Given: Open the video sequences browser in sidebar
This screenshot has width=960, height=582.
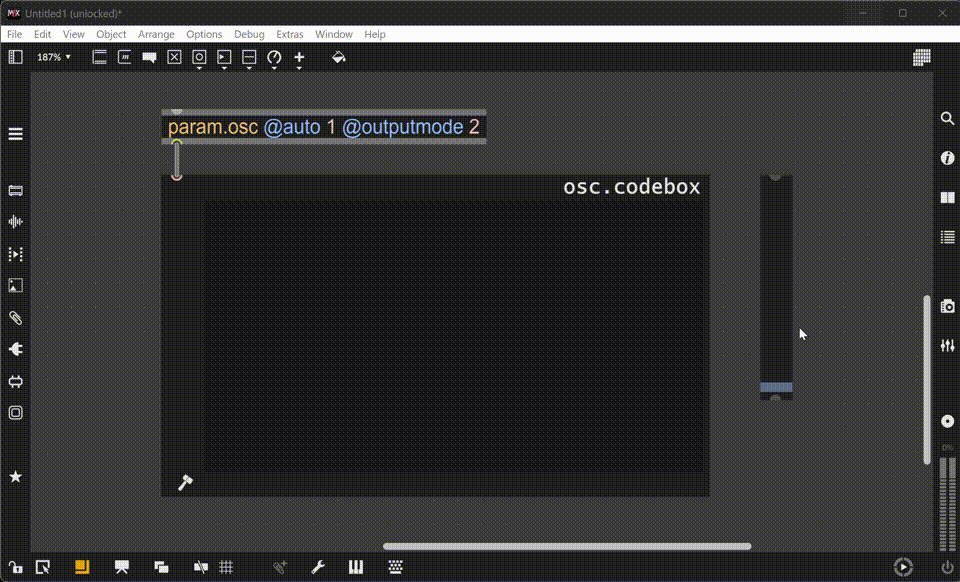Looking at the screenshot, I should tap(15, 254).
